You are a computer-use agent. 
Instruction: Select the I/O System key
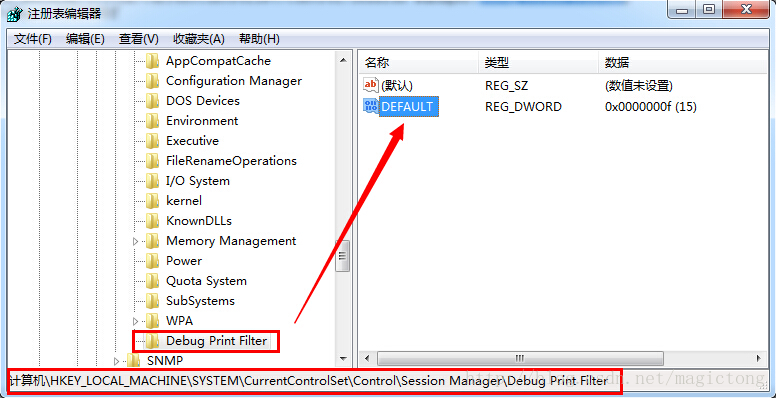point(198,181)
